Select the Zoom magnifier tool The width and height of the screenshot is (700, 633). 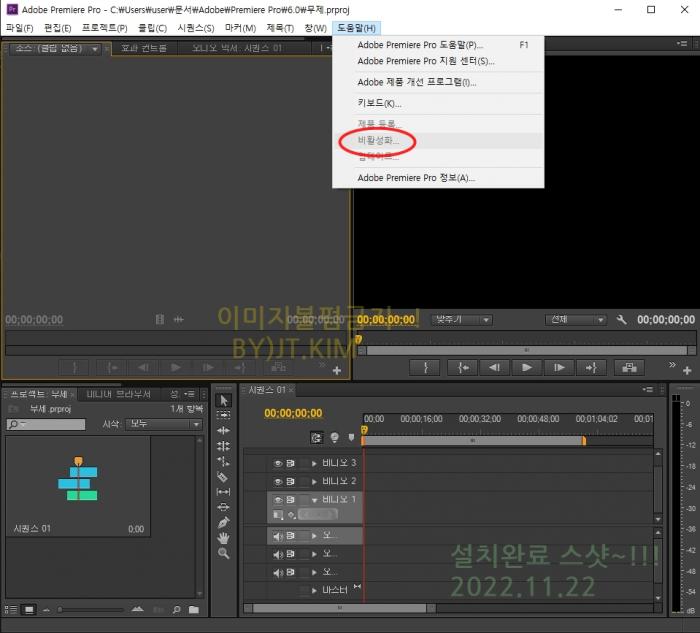tap(223, 553)
